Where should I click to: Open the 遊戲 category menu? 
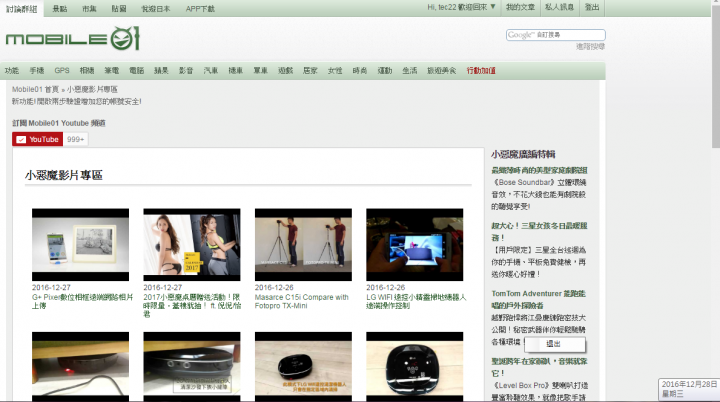coord(285,70)
